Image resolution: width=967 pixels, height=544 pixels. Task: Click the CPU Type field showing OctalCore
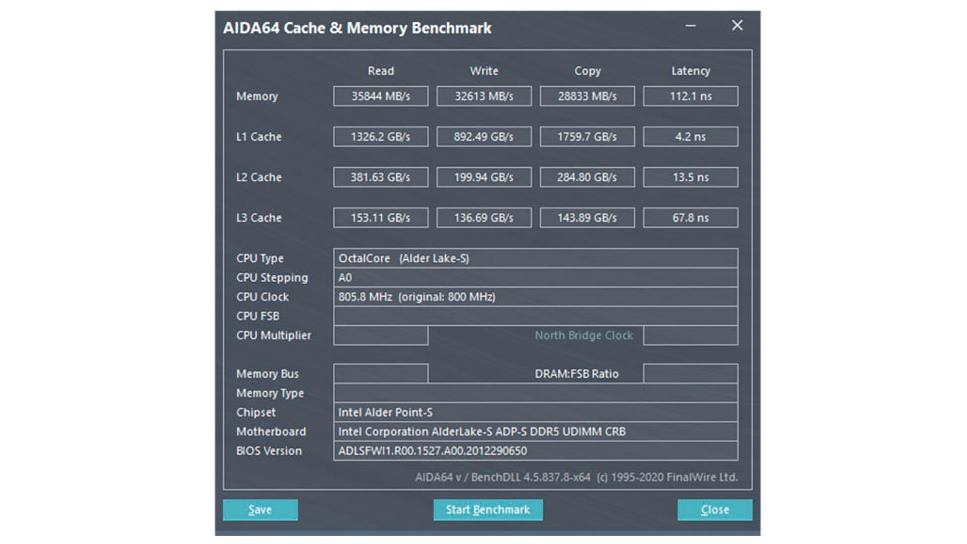point(535,258)
